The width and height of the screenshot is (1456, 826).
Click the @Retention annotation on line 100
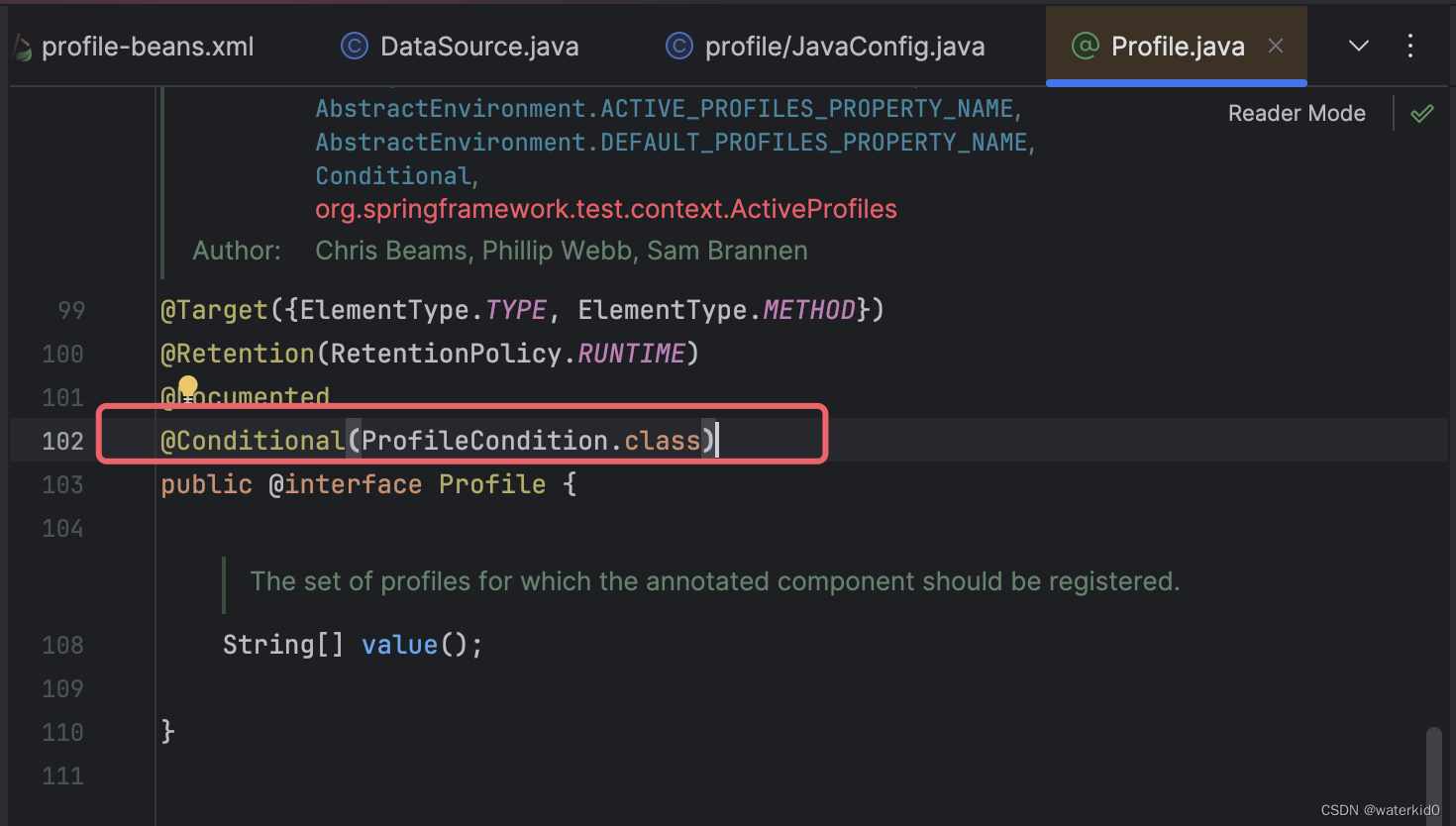[238, 354]
